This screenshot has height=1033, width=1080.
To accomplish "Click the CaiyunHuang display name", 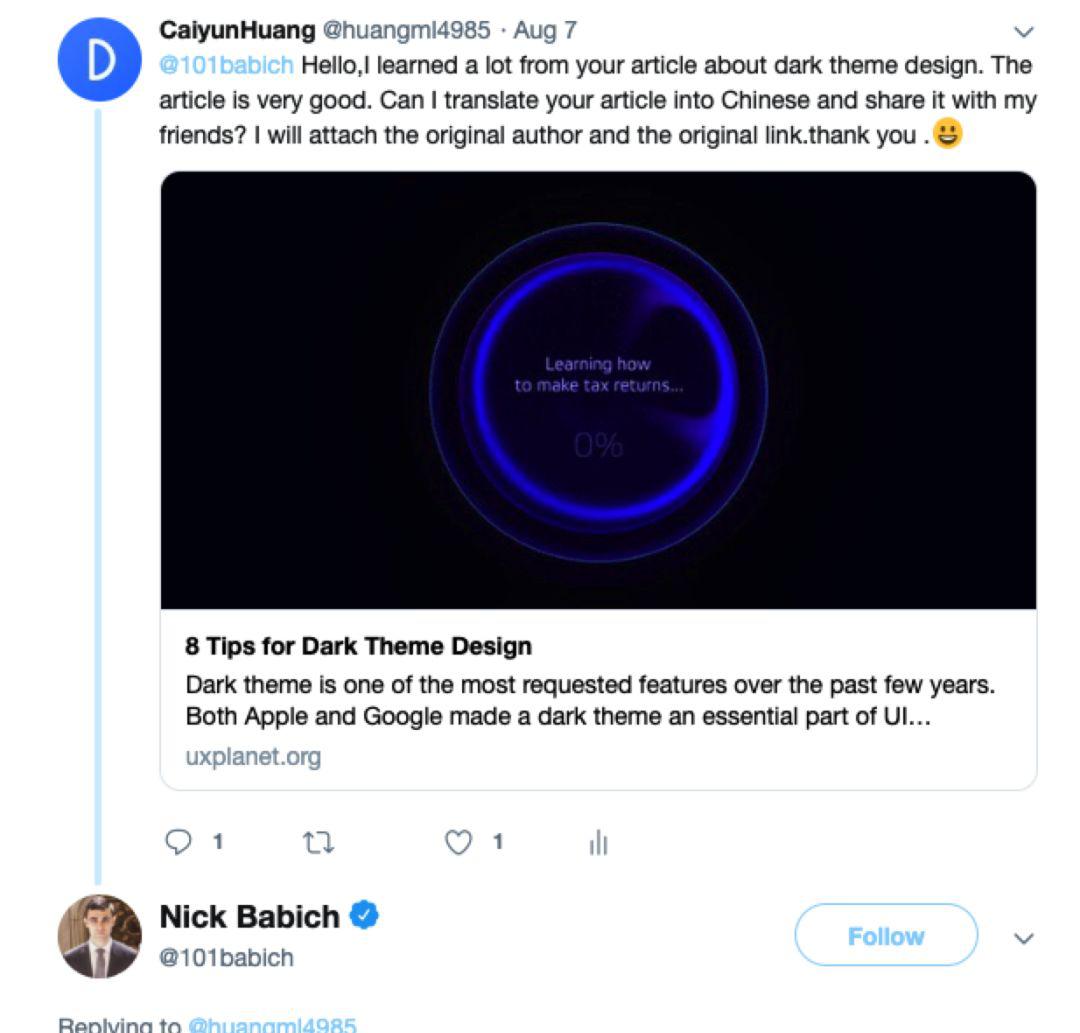I will [237, 30].
